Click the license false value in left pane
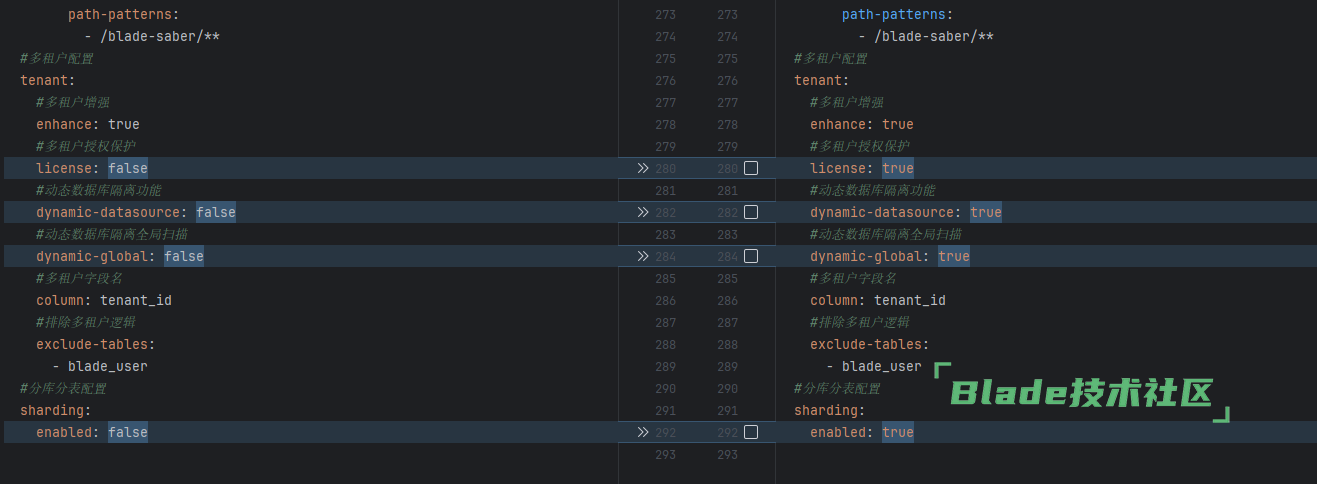The width and height of the screenshot is (1317, 484). click(128, 168)
